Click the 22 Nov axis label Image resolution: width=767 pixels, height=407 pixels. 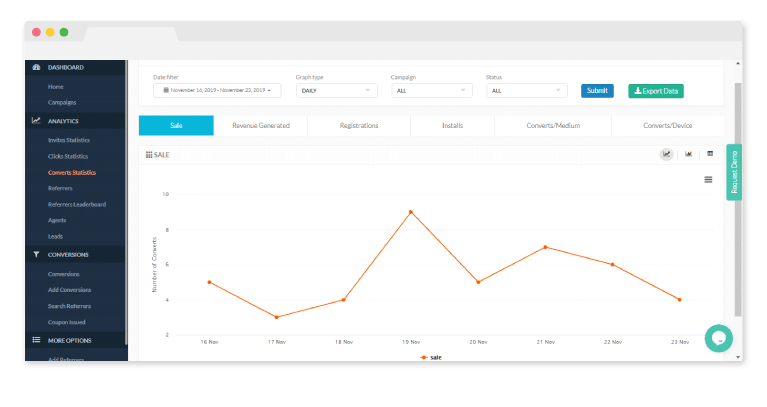point(613,342)
